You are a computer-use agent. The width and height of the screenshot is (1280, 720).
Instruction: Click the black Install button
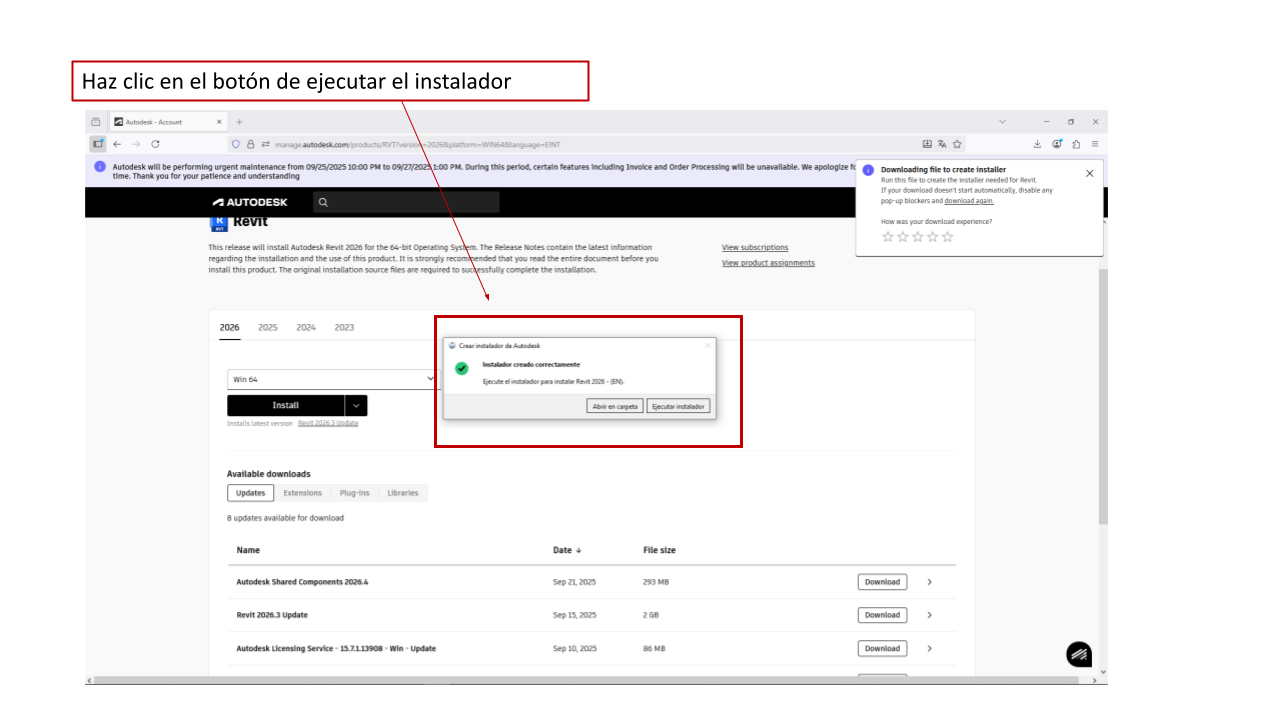coord(286,405)
